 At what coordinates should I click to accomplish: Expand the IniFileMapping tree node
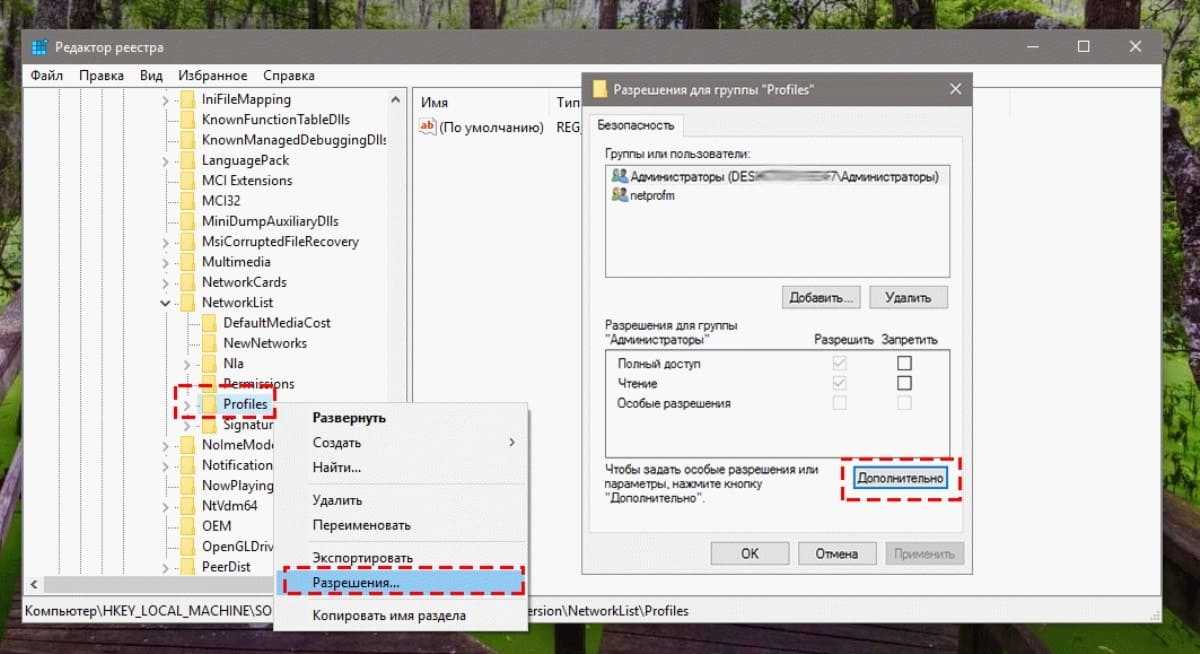165,100
